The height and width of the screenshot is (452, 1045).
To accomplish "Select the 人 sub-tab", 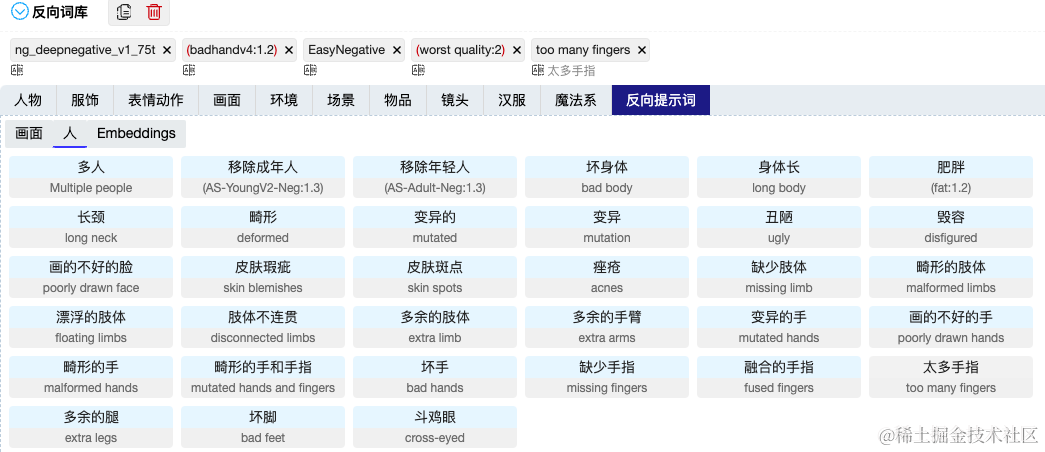I will 70,133.
